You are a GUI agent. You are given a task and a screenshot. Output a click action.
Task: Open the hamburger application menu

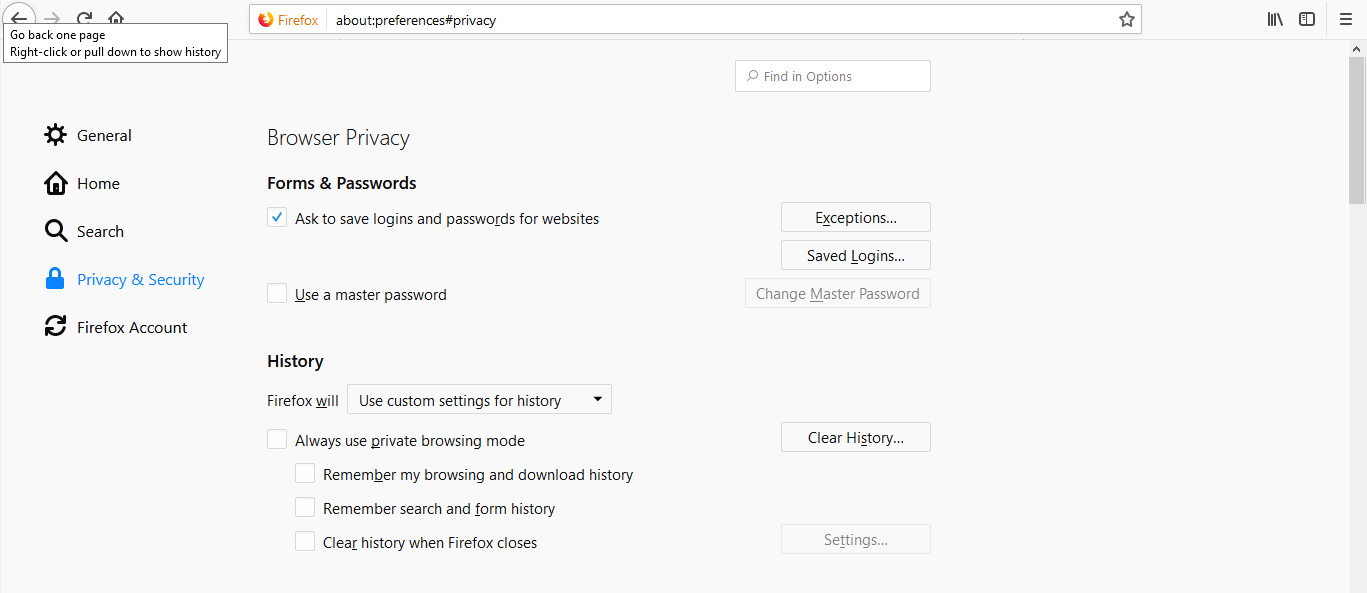click(1346, 19)
